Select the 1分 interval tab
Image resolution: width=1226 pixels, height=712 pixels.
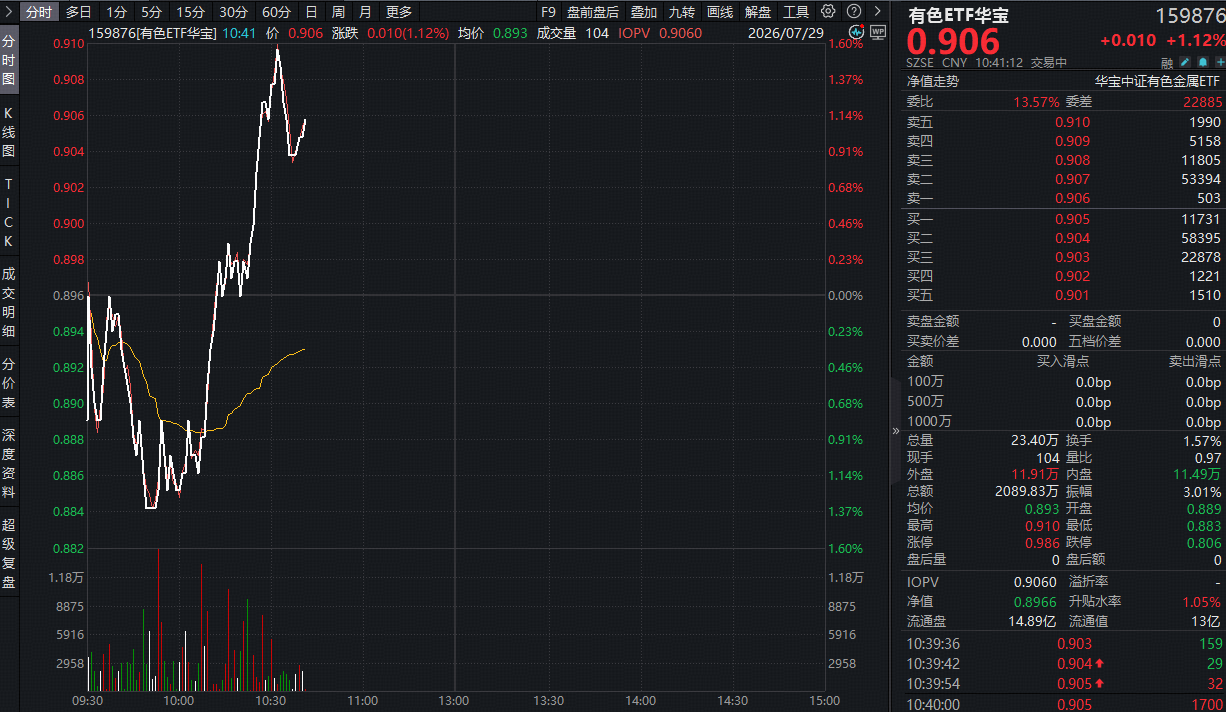click(116, 12)
